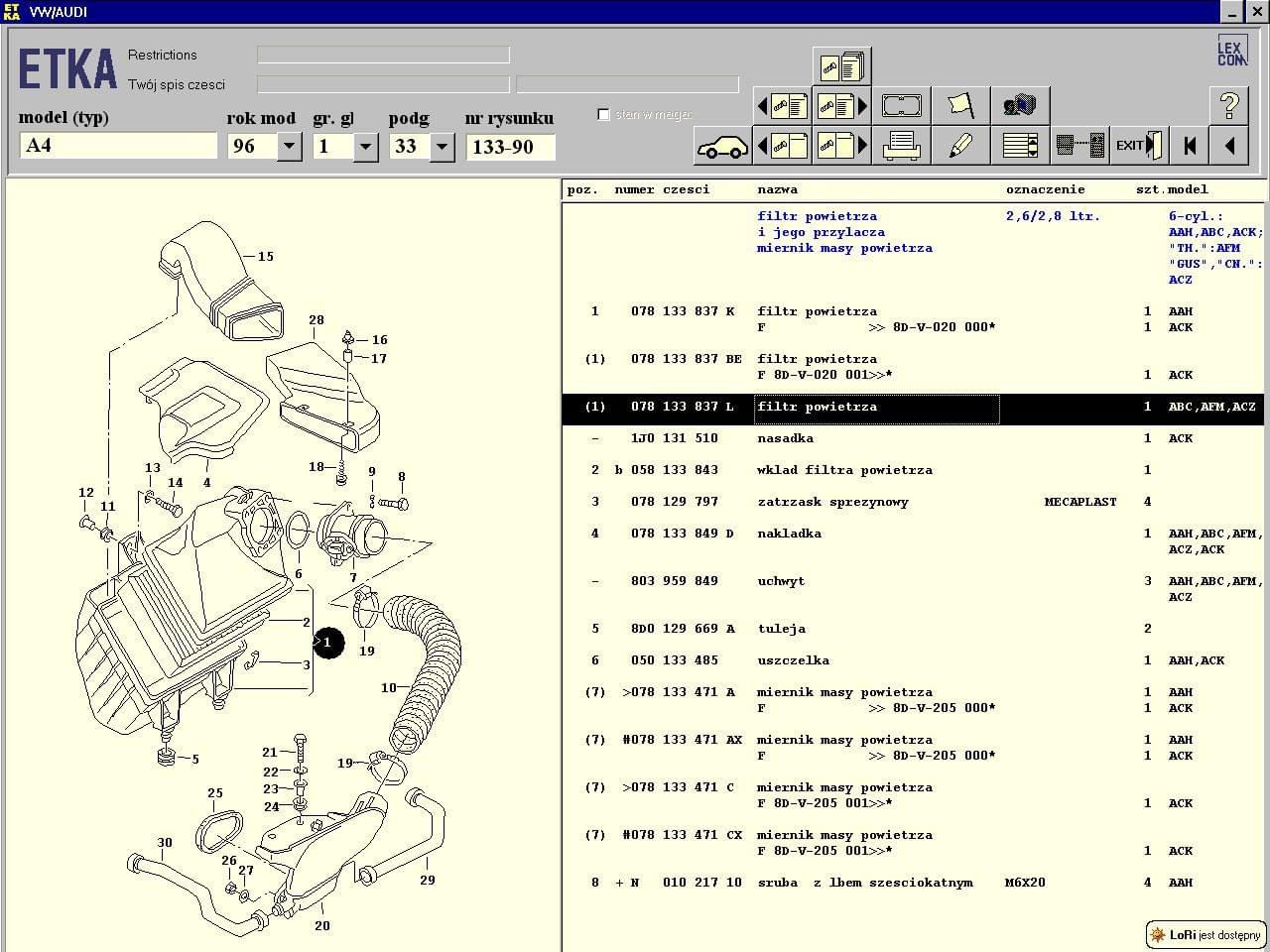This screenshot has height=952, width=1270.
Task: Close the VW/AUDI window
Action: coord(1255,12)
